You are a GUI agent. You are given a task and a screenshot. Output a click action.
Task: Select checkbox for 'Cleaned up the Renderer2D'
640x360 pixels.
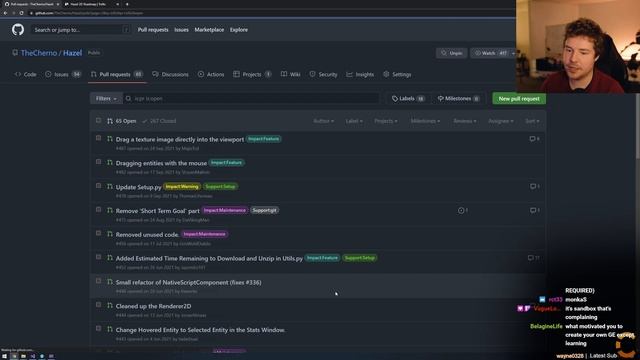[98, 304]
